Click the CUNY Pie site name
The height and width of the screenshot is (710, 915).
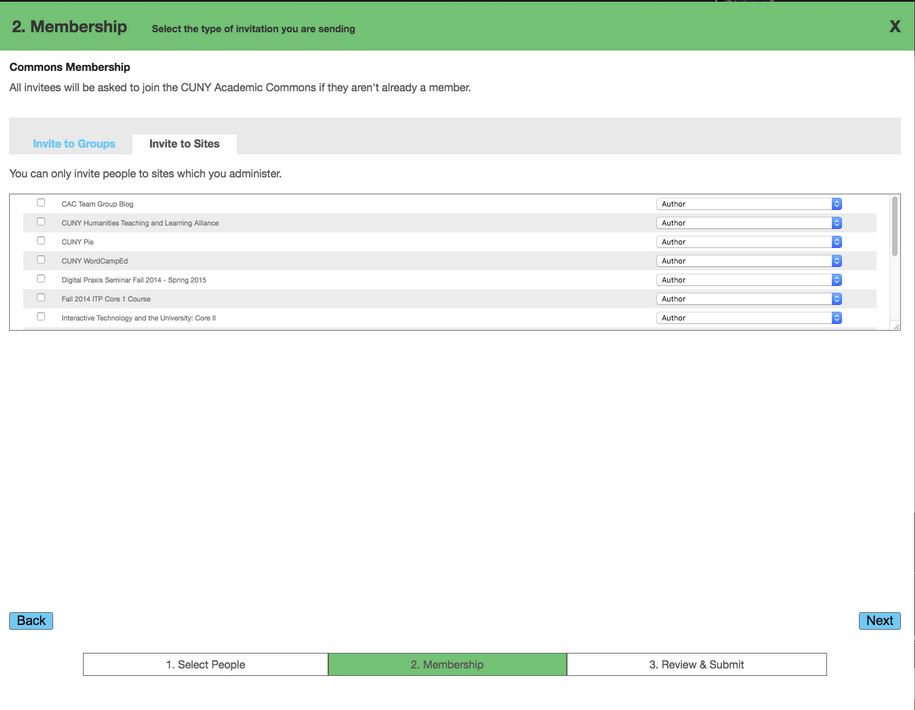78,242
